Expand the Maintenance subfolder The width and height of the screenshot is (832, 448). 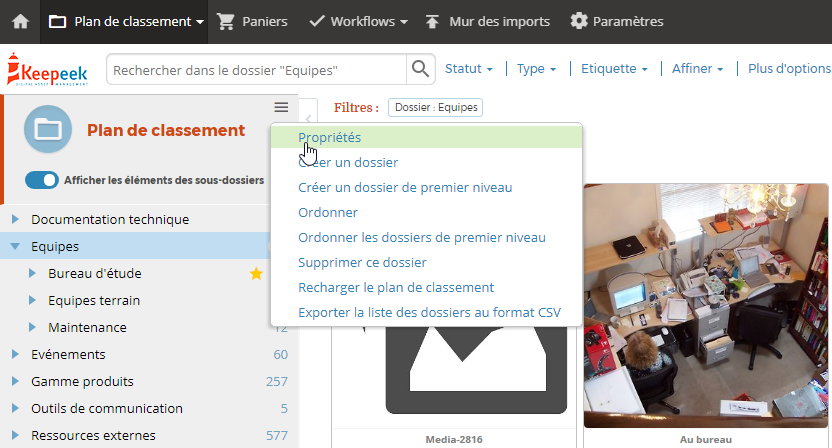(32, 328)
